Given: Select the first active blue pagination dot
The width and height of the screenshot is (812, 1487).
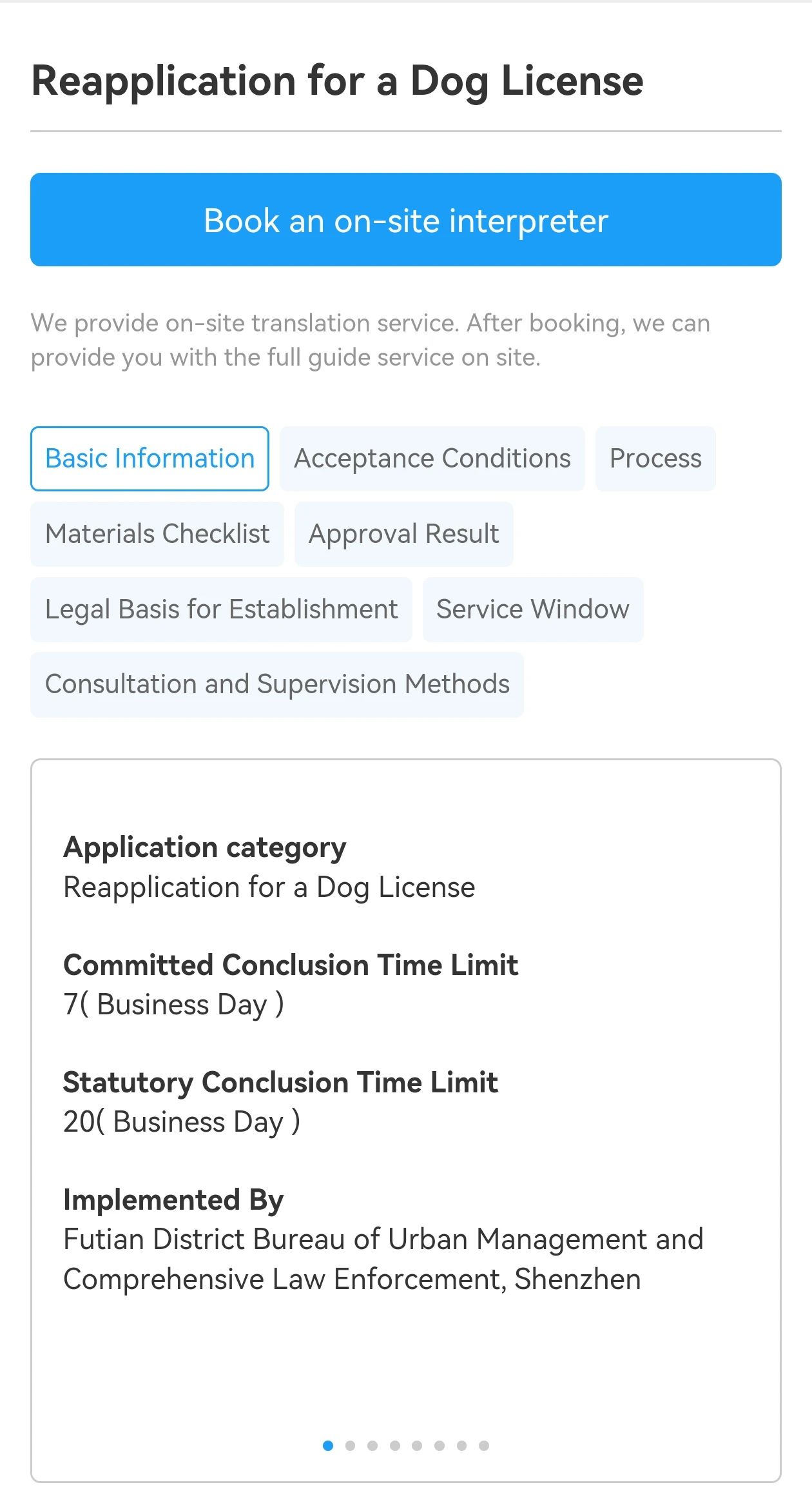Looking at the screenshot, I should 328,1446.
